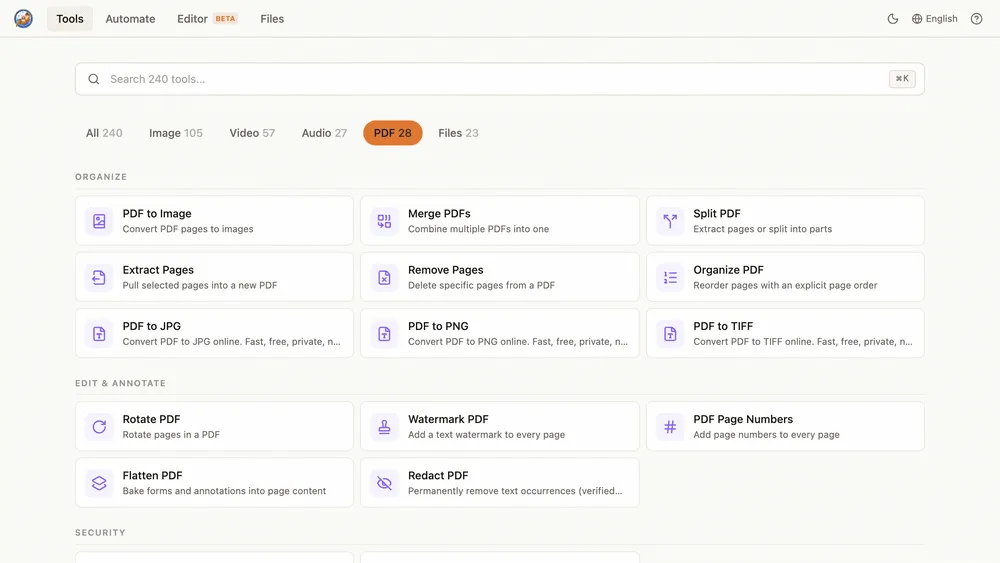Open the Remove Pages title link
Viewport: 1000px width, 563px height.
[x=446, y=270]
